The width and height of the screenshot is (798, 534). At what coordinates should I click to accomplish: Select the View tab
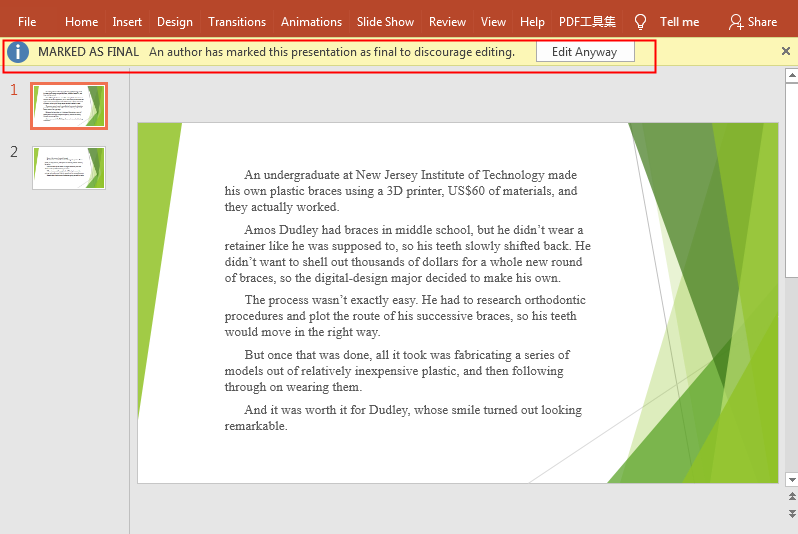(493, 22)
